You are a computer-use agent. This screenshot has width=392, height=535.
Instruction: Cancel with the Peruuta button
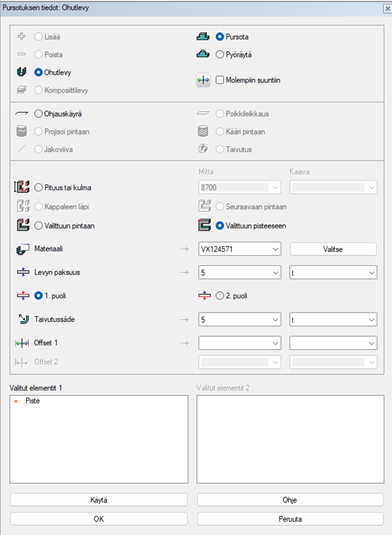pyautogui.click(x=290, y=519)
